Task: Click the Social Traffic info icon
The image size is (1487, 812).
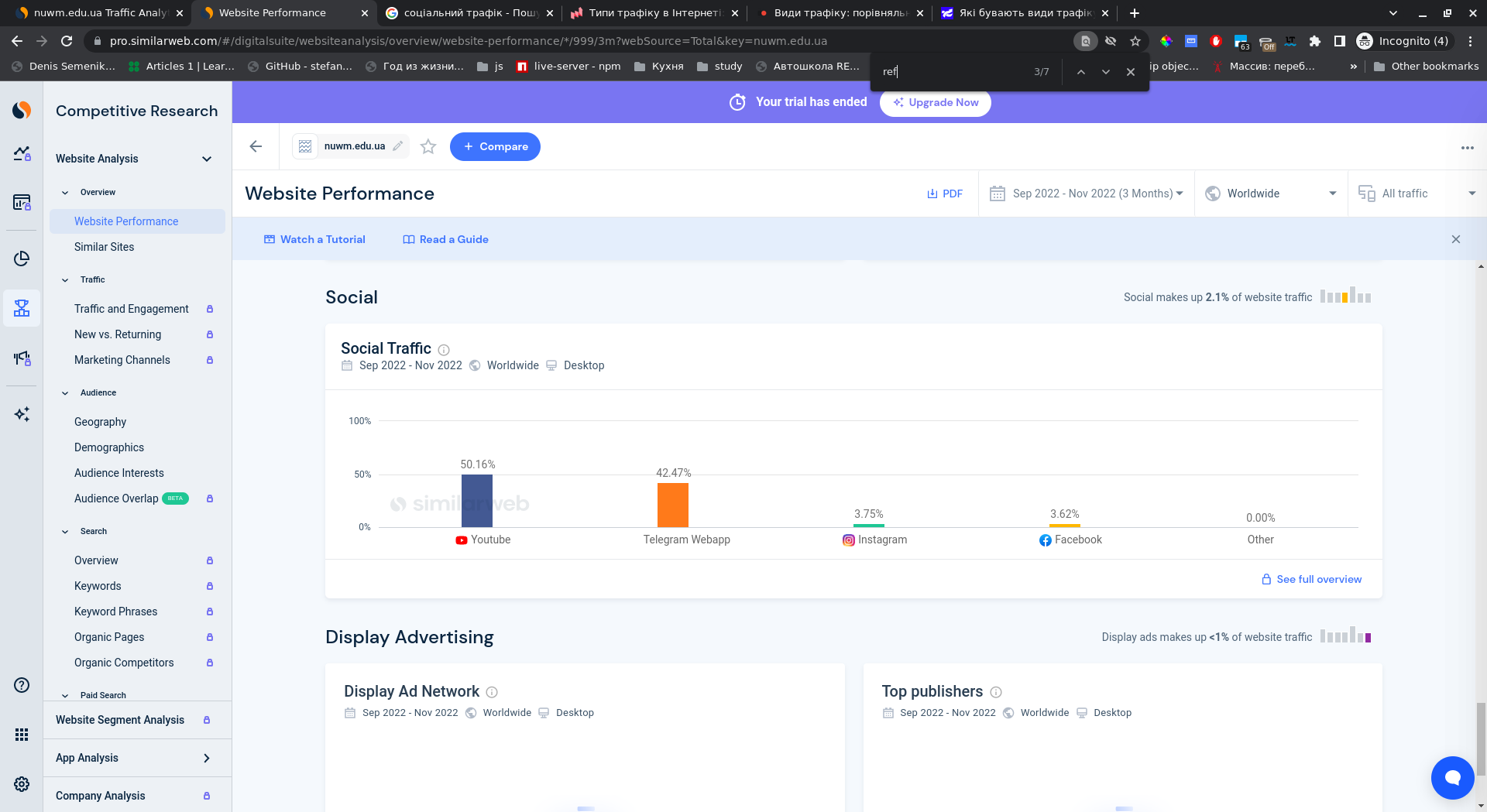Action: (x=444, y=350)
